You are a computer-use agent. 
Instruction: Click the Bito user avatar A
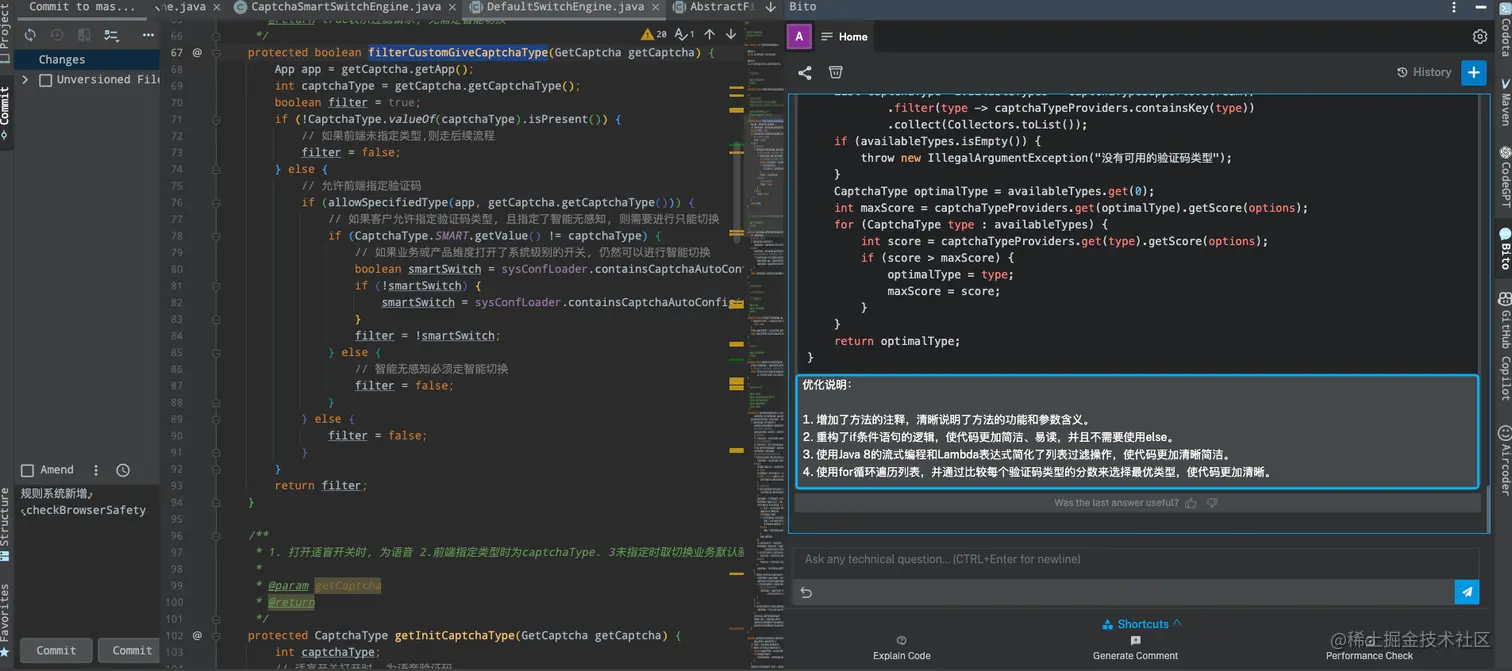tap(799, 37)
